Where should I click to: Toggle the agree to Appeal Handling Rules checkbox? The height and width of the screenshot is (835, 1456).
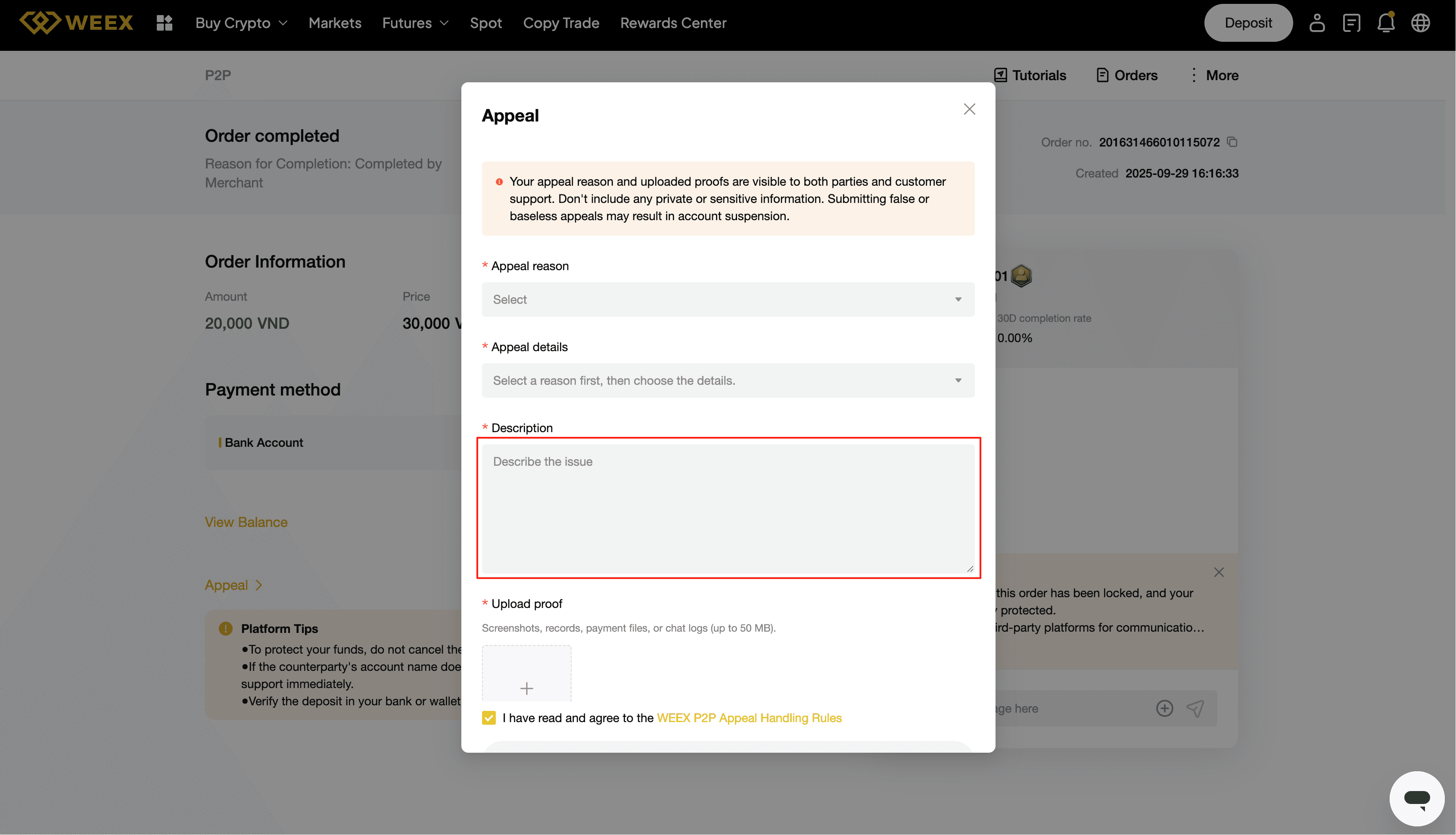point(488,717)
